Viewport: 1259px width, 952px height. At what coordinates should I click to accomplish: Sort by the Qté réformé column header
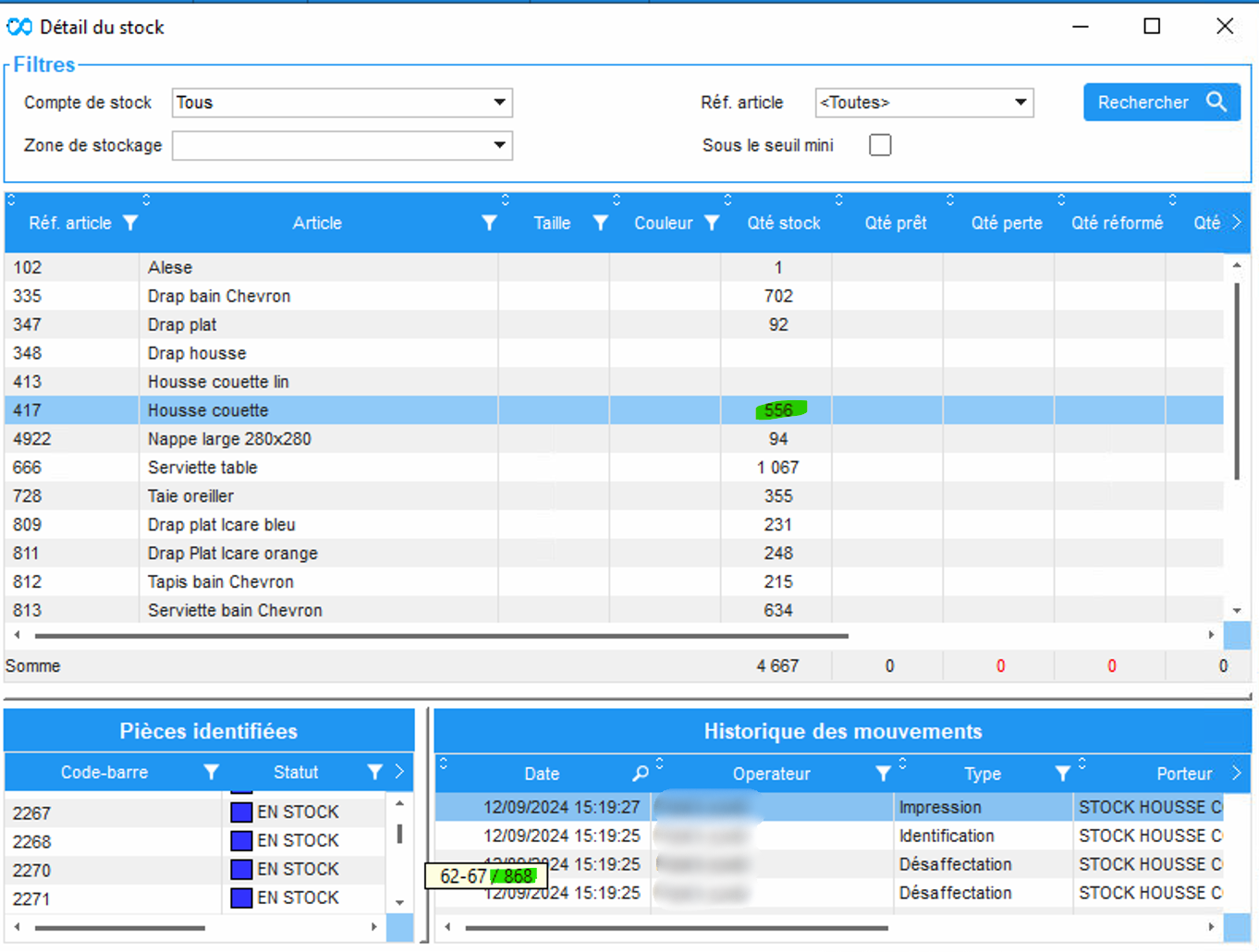(x=1117, y=223)
